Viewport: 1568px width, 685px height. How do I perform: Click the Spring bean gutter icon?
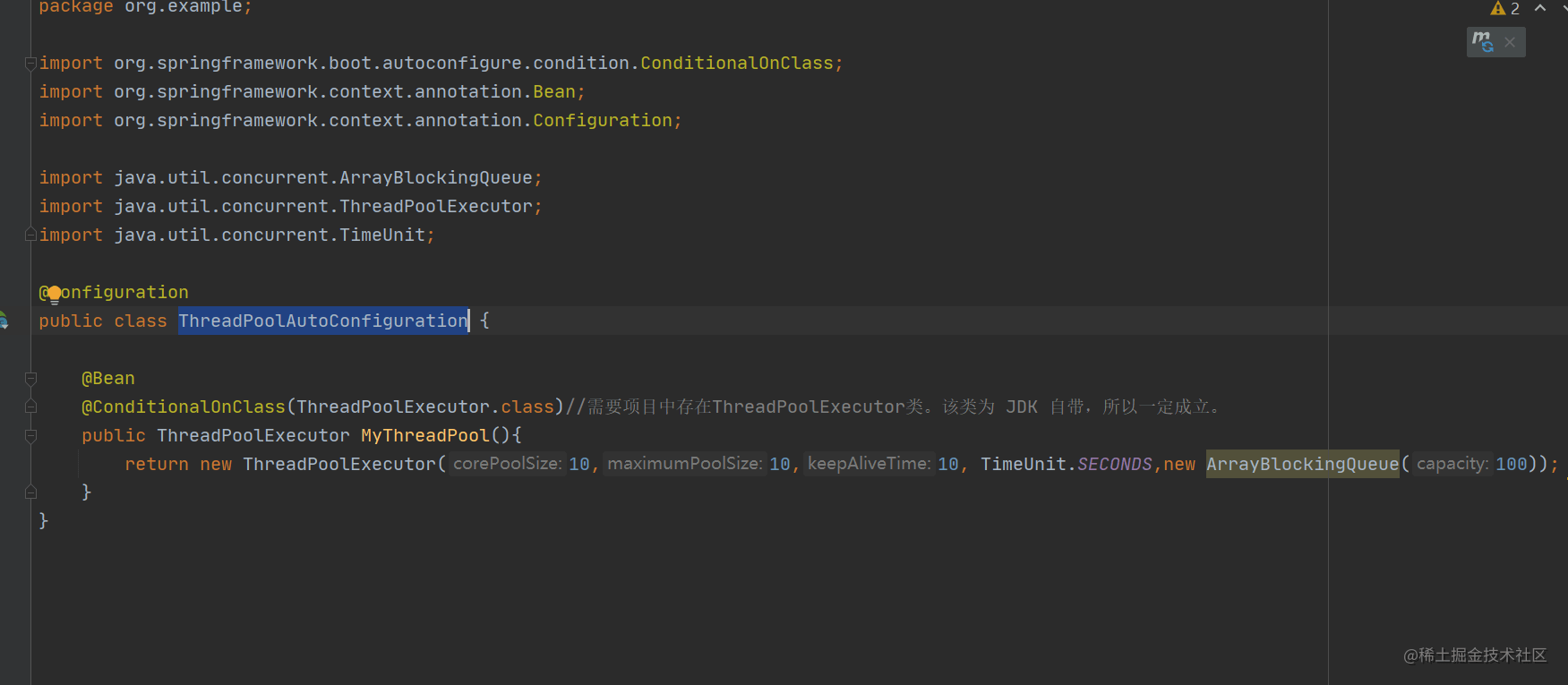[x=3, y=321]
